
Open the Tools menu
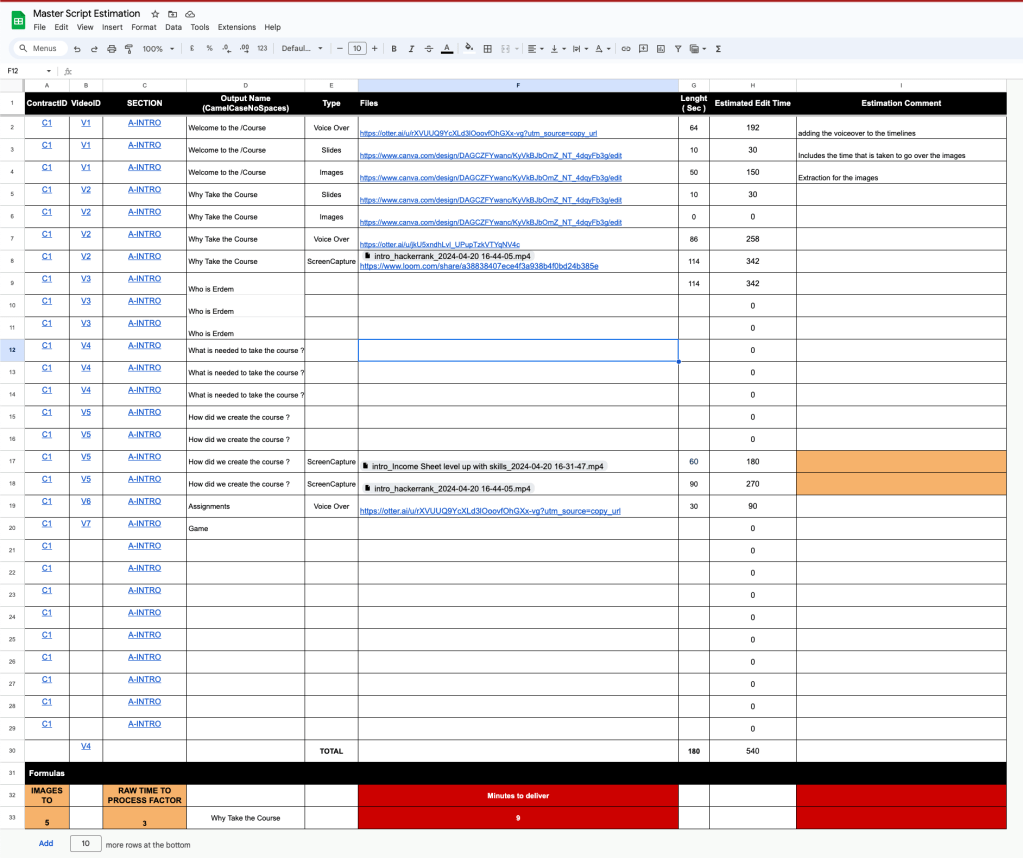[200, 27]
